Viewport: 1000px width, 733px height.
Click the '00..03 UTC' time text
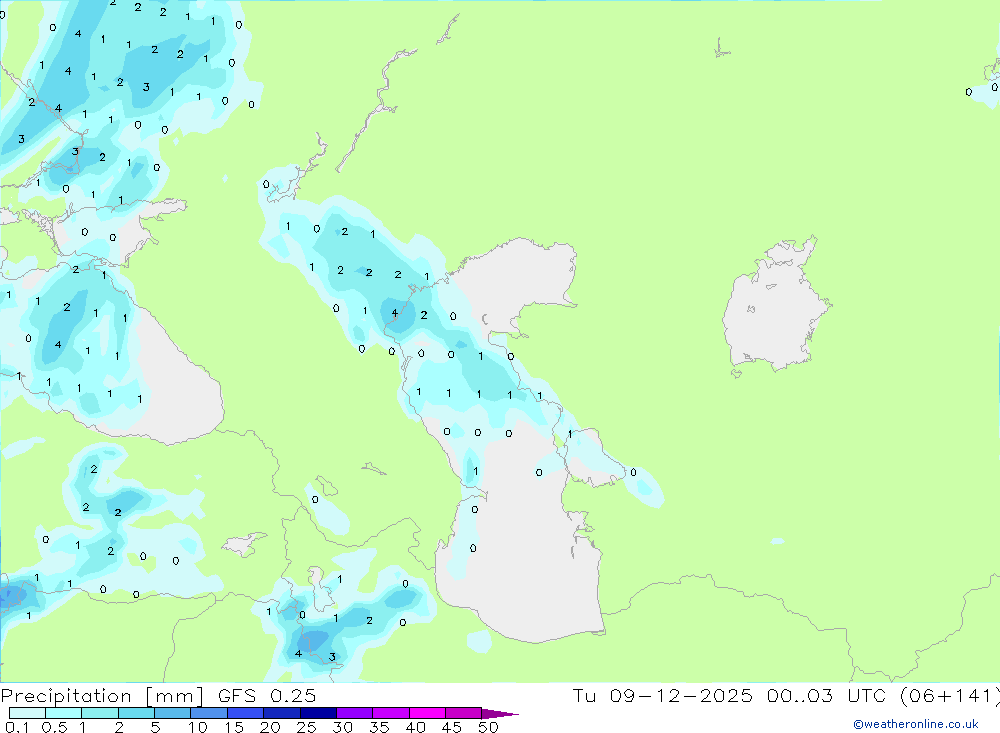(828, 695)
